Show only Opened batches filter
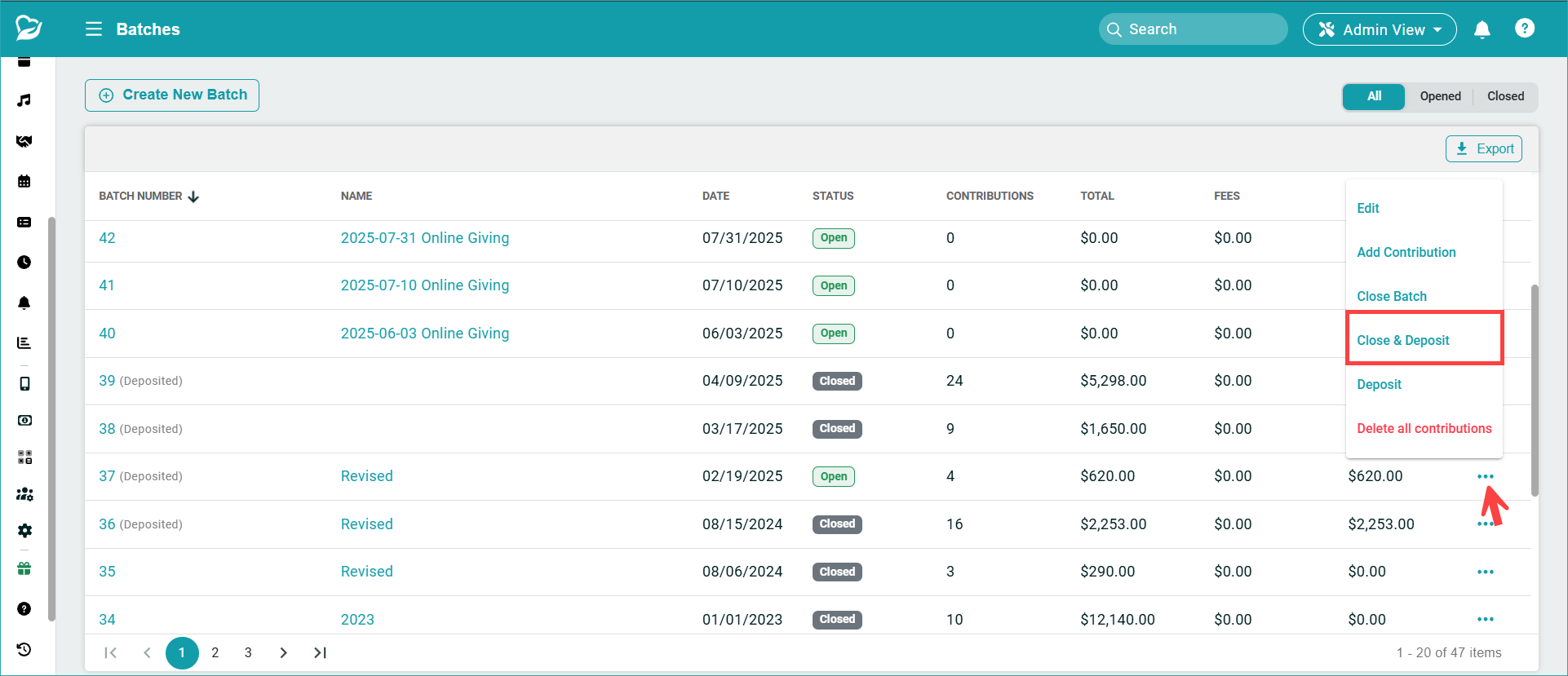 [1440, 96]
